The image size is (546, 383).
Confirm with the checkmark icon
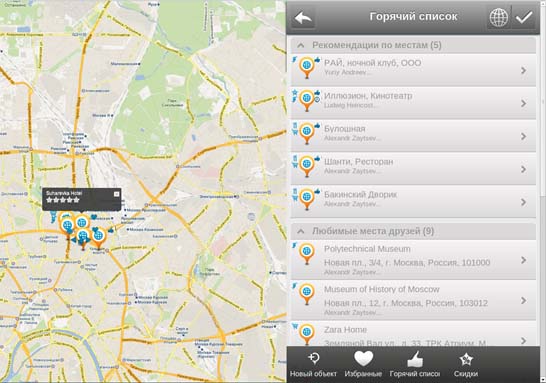click(x=524, y=17)
